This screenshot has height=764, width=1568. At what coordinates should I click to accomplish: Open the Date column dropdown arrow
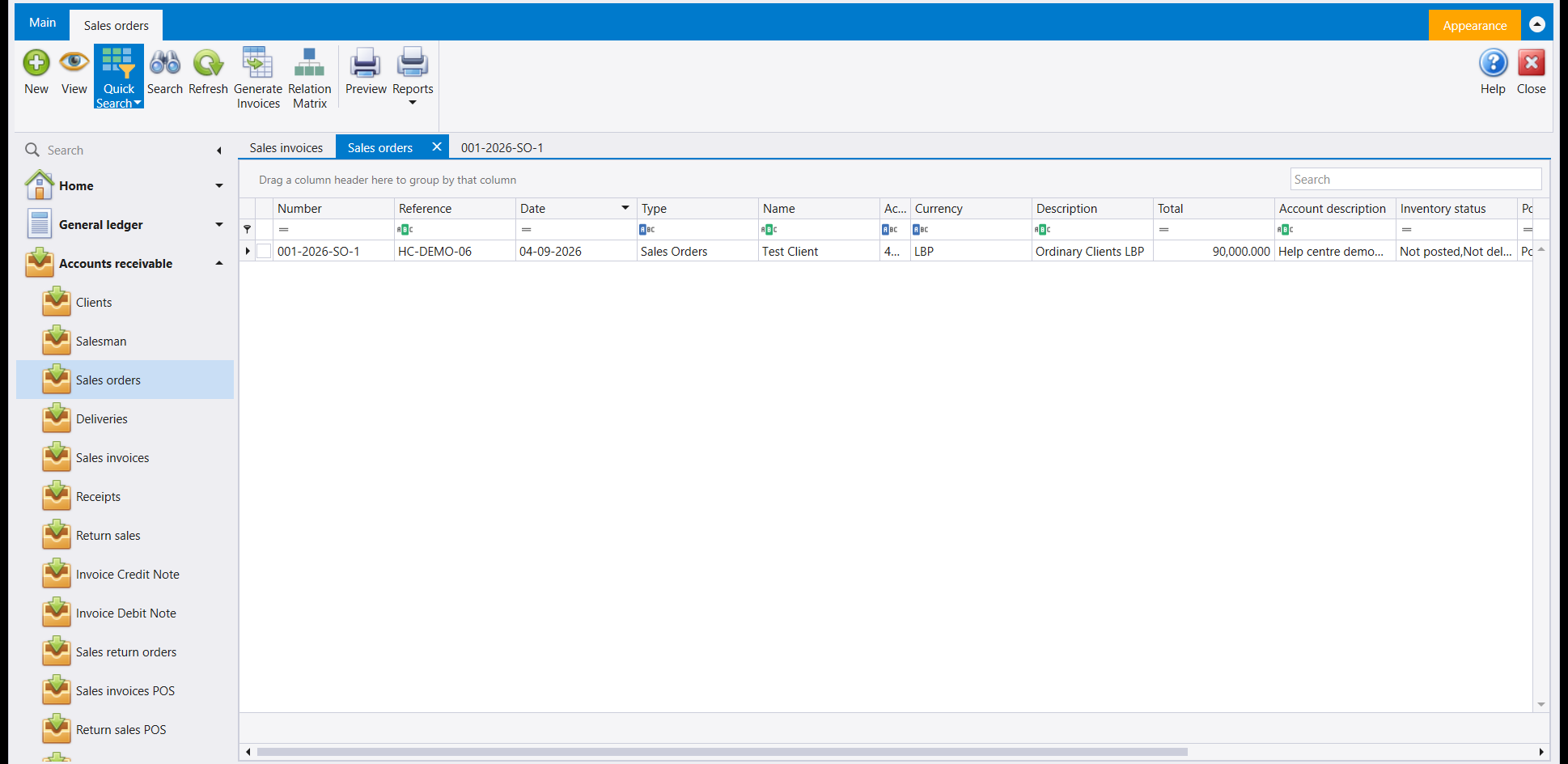pos(625,209)
